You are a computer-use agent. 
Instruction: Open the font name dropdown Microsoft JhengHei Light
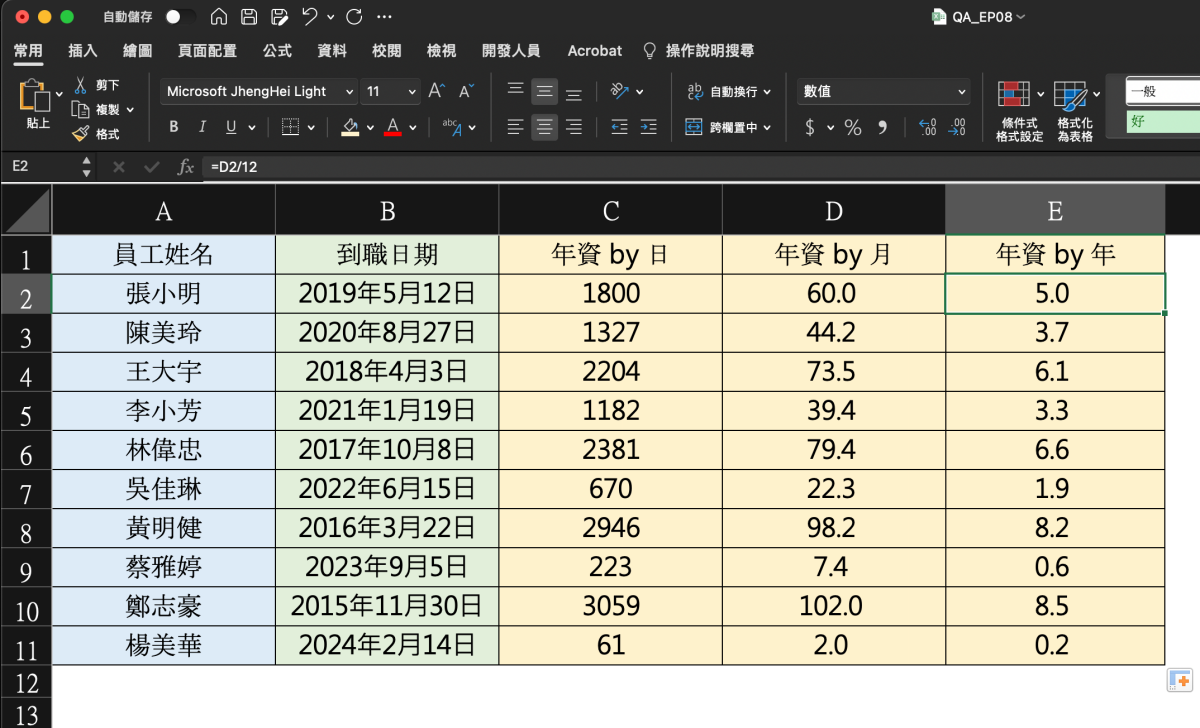[258, 91]
